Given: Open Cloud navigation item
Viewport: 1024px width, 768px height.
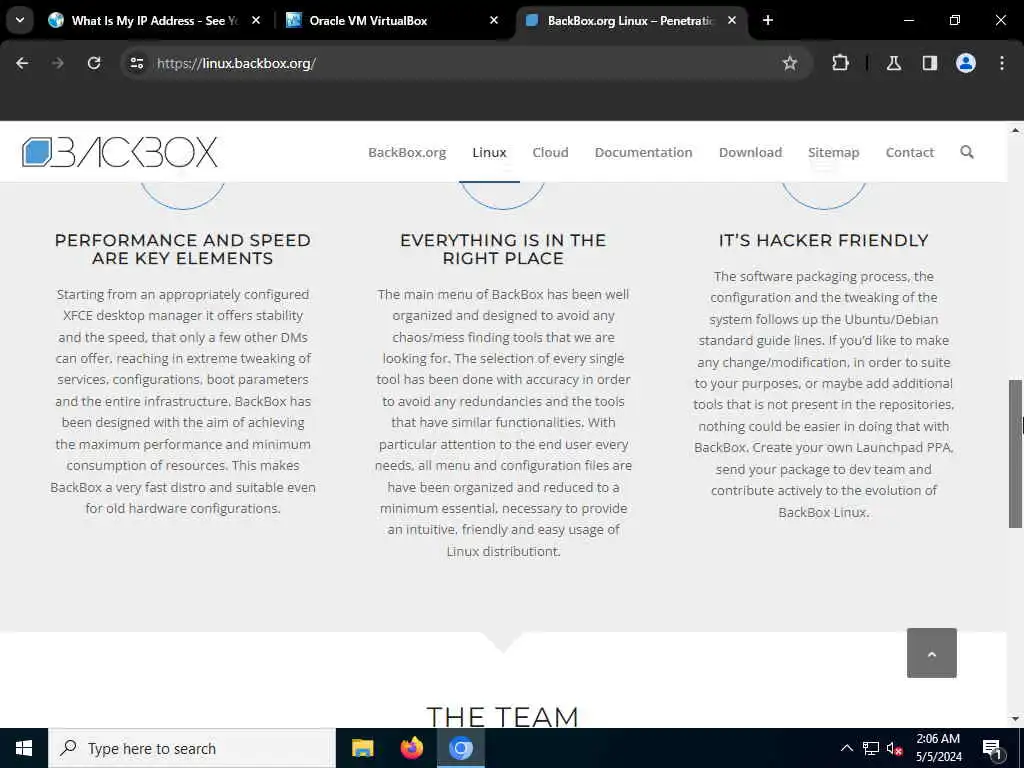Looking at the screenshot, I should coord(550,152).
